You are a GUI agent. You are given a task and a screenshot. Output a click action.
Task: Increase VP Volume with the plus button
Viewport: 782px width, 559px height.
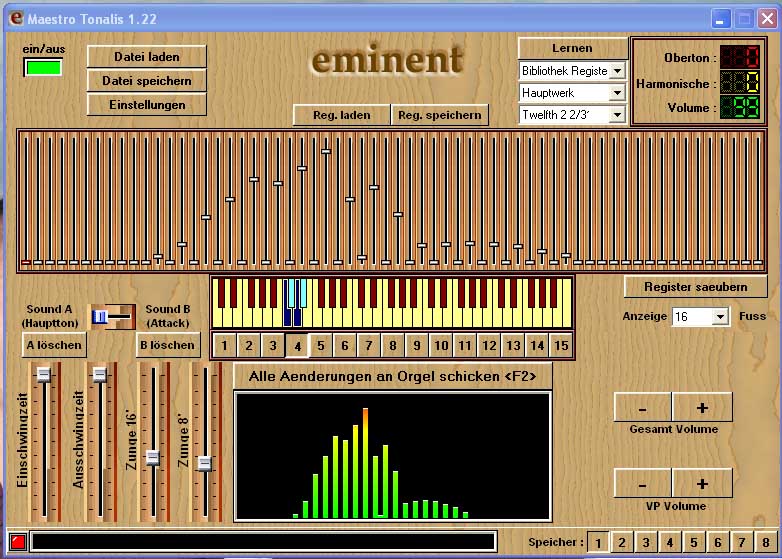(702, 483)
